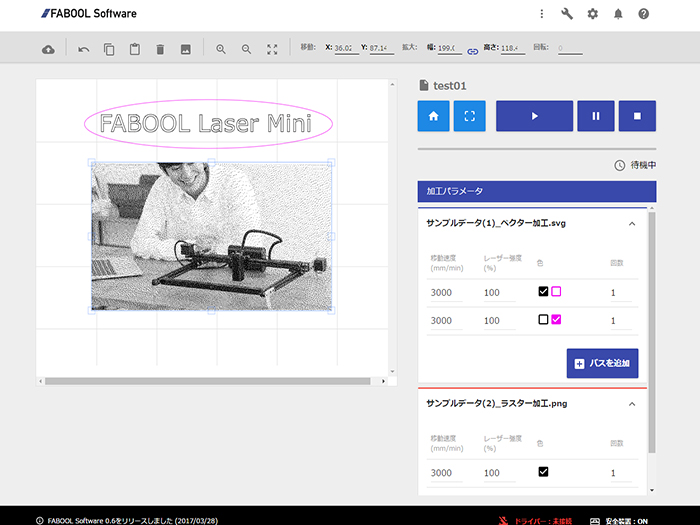Open the wrench tools icon
Viewport: 700px width, 525px height.
(567, 14)
